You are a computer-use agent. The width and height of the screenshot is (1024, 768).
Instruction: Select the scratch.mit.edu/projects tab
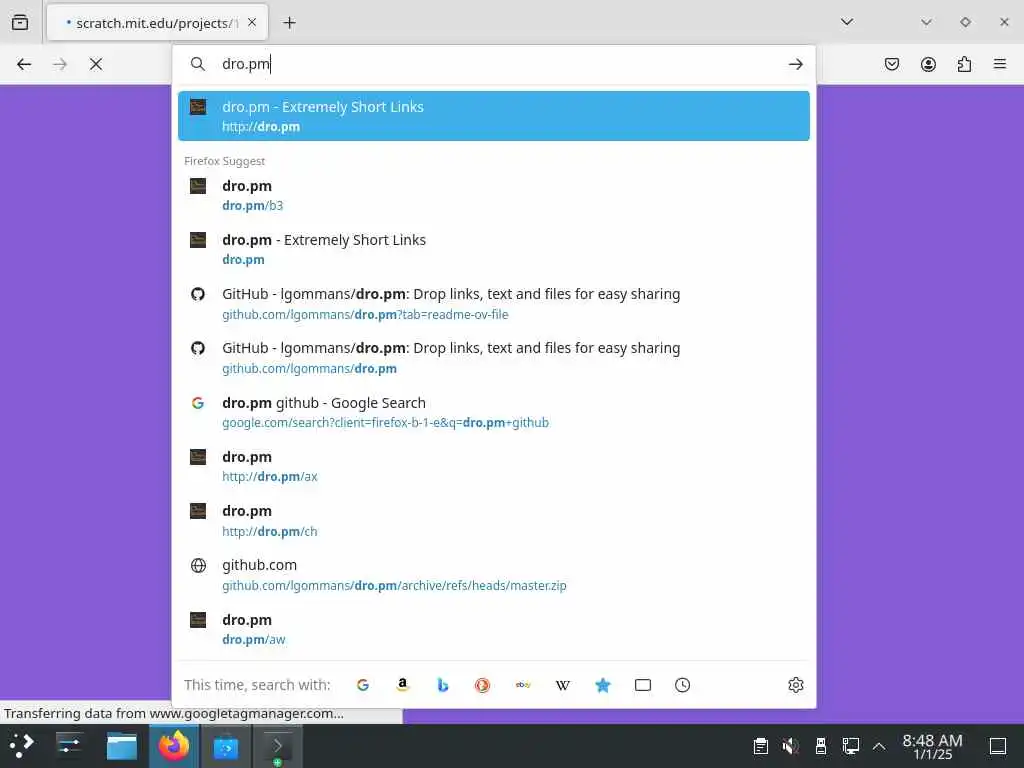point(157,23)
